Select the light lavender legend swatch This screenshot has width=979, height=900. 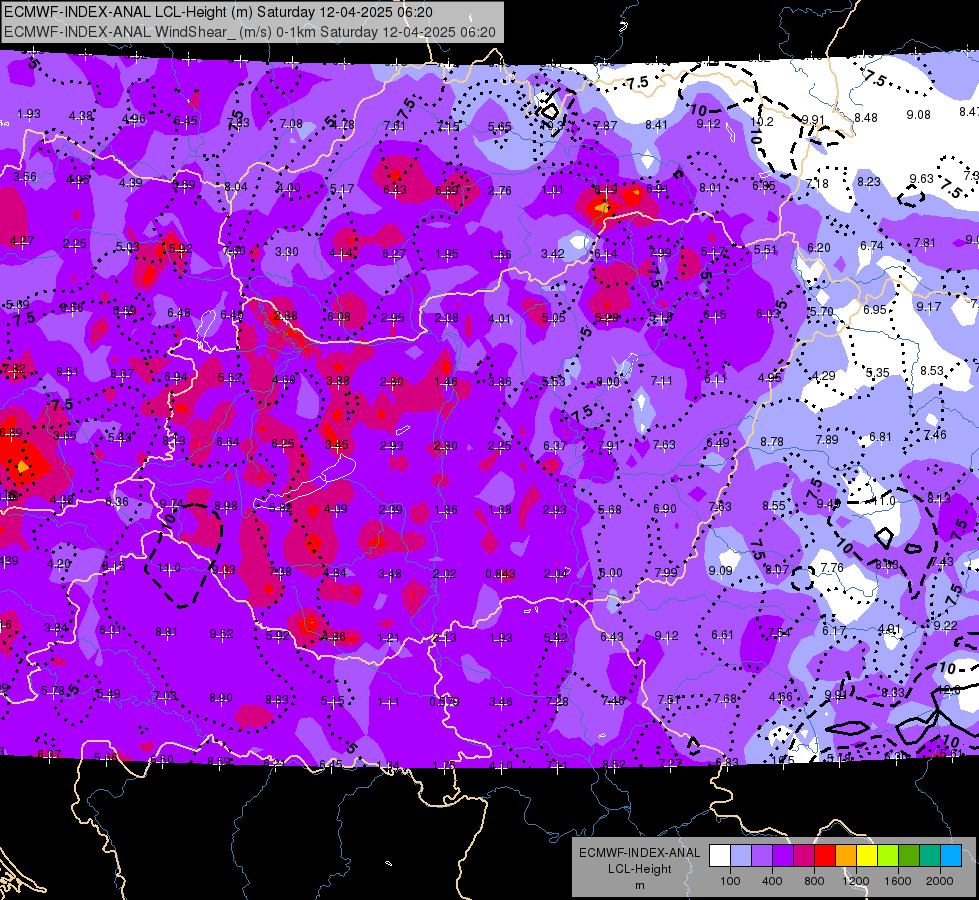click(741, 856)
